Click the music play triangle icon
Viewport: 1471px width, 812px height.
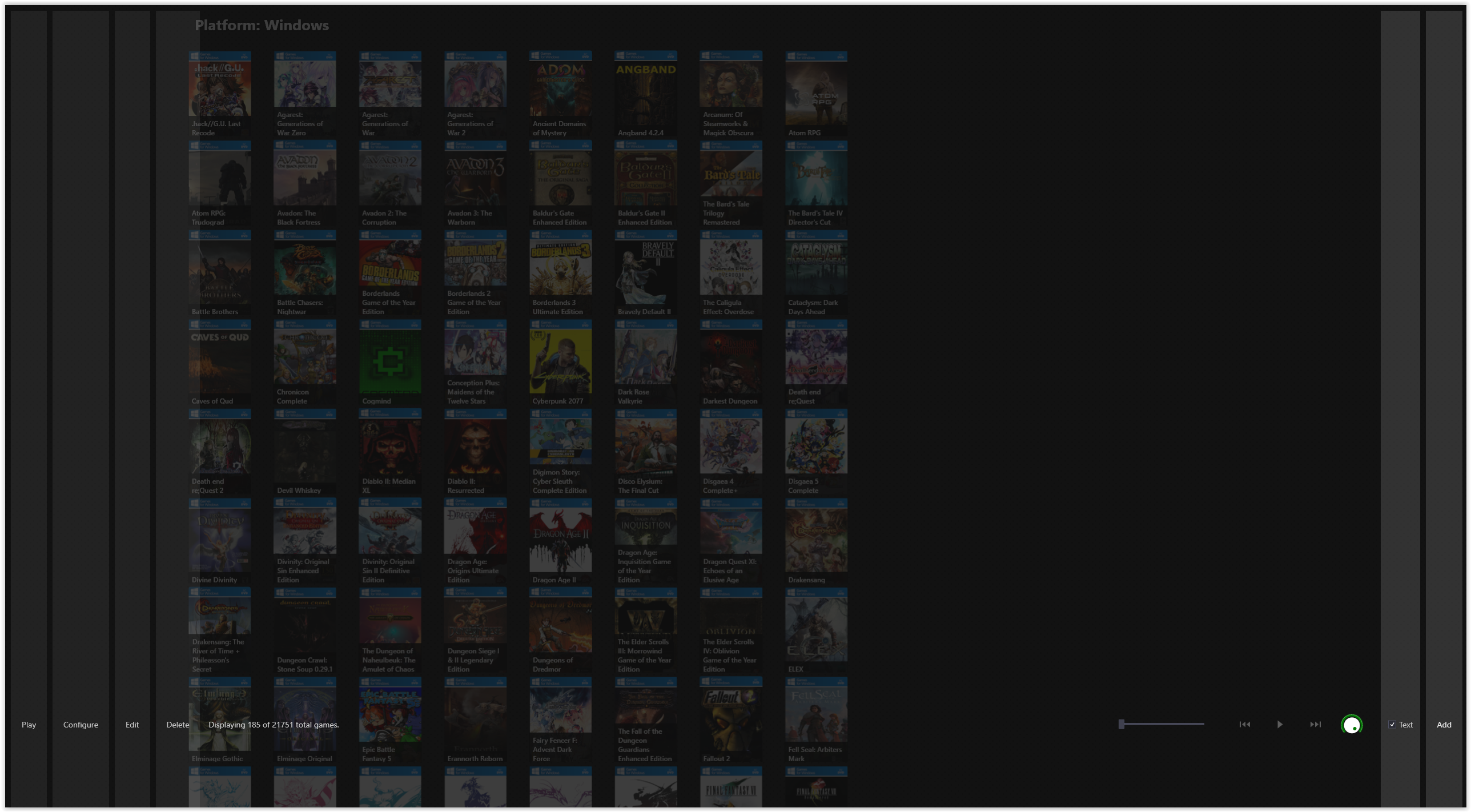click(x=1280, y=725)
